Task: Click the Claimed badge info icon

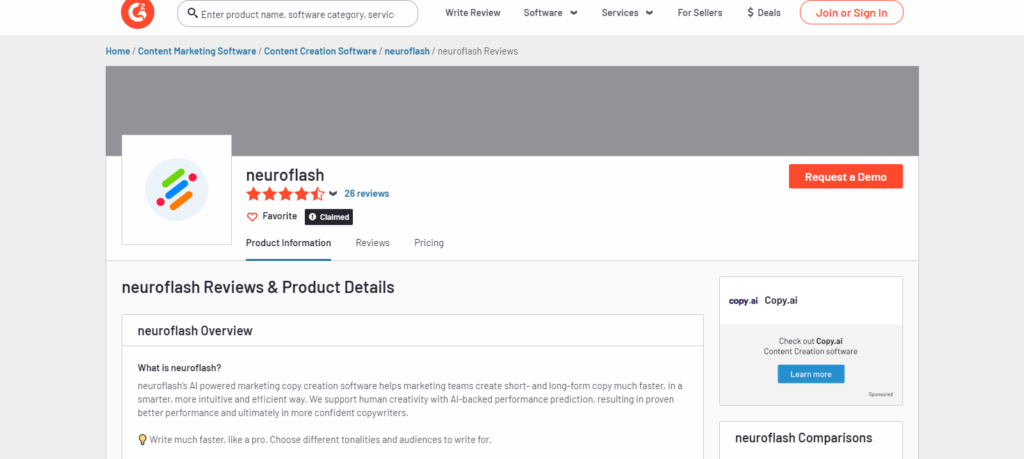Action: tap(312, 217)
